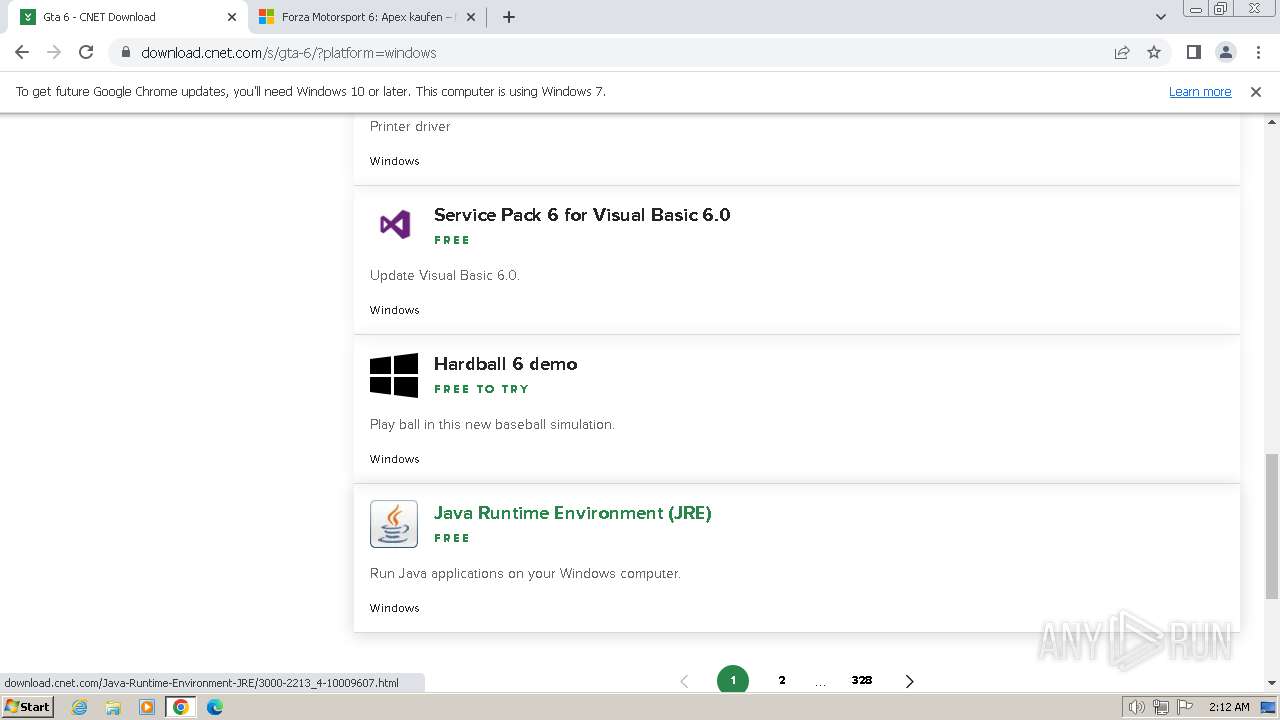
Task: View site information via the lock icon
Action: point(126,52)
